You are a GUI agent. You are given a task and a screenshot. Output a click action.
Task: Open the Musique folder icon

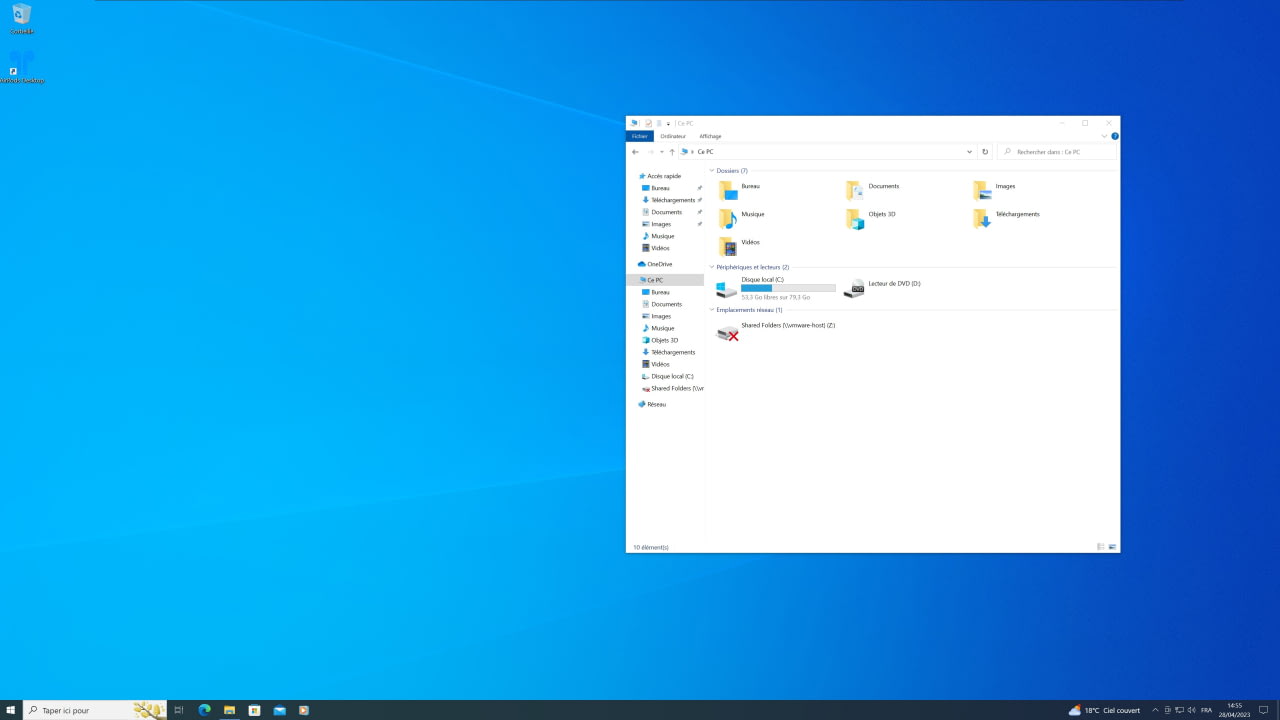[728, 219]
